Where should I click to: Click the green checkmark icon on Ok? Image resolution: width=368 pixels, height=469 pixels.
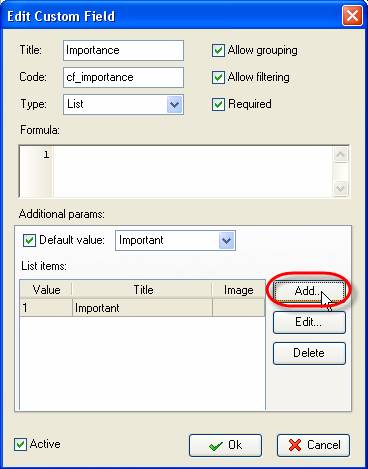tap(216, 446)
